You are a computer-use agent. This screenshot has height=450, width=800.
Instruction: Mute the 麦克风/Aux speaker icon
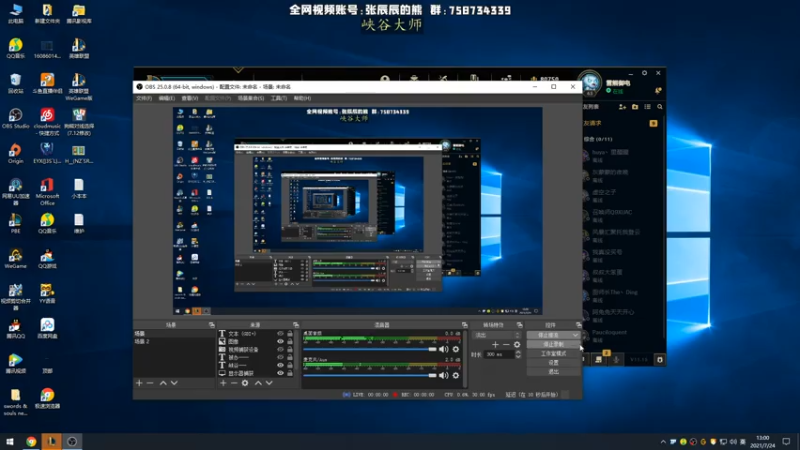point(443,376)
